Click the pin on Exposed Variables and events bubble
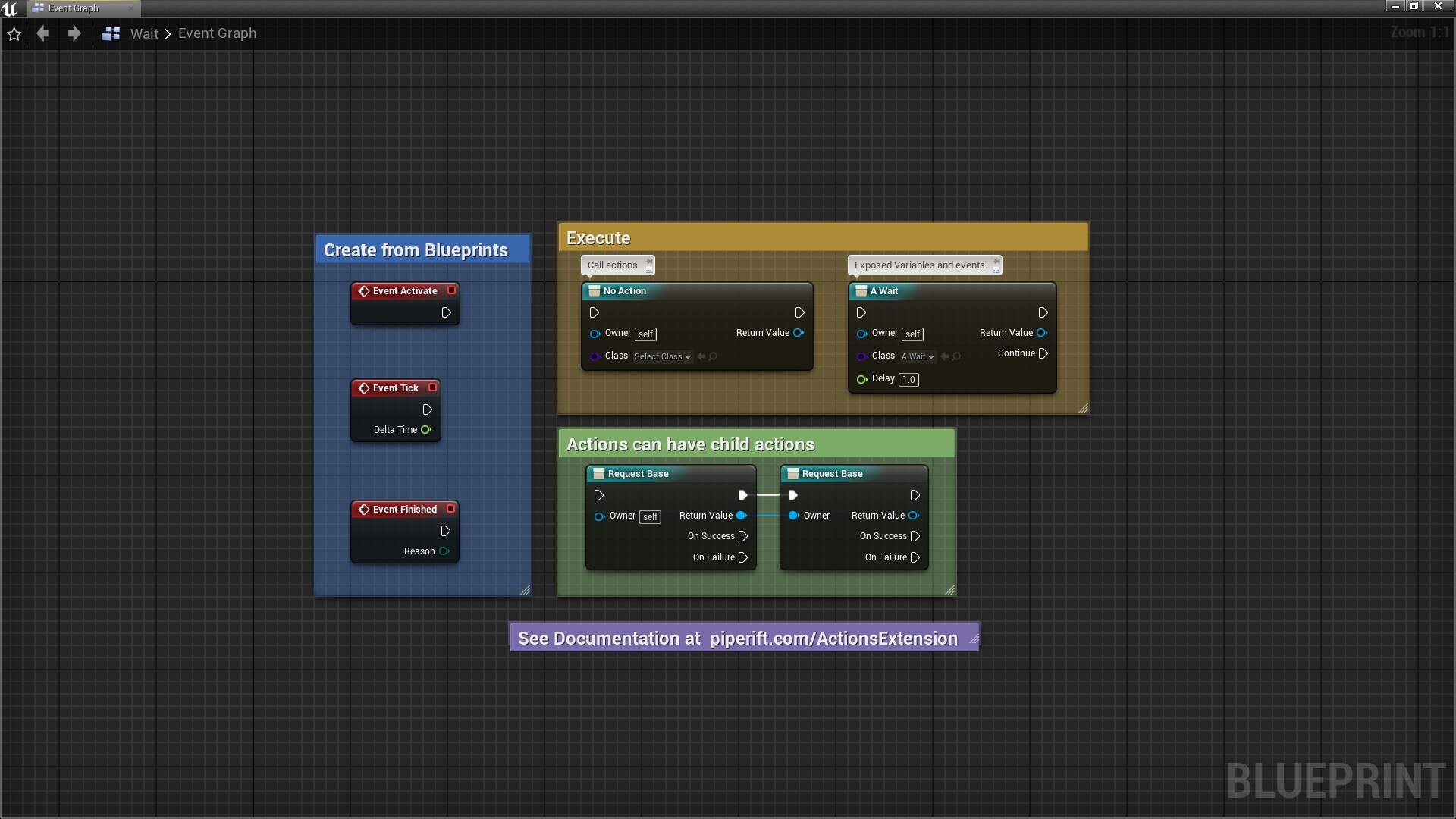This screenshot has height=819, width=1456. pos(996,262)
